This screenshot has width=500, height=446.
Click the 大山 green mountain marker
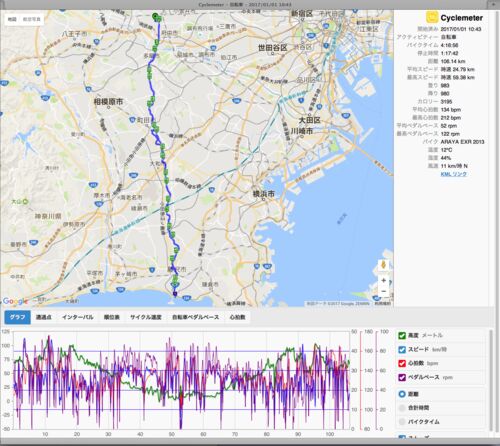pyautogui.click(x=25, y=201)
